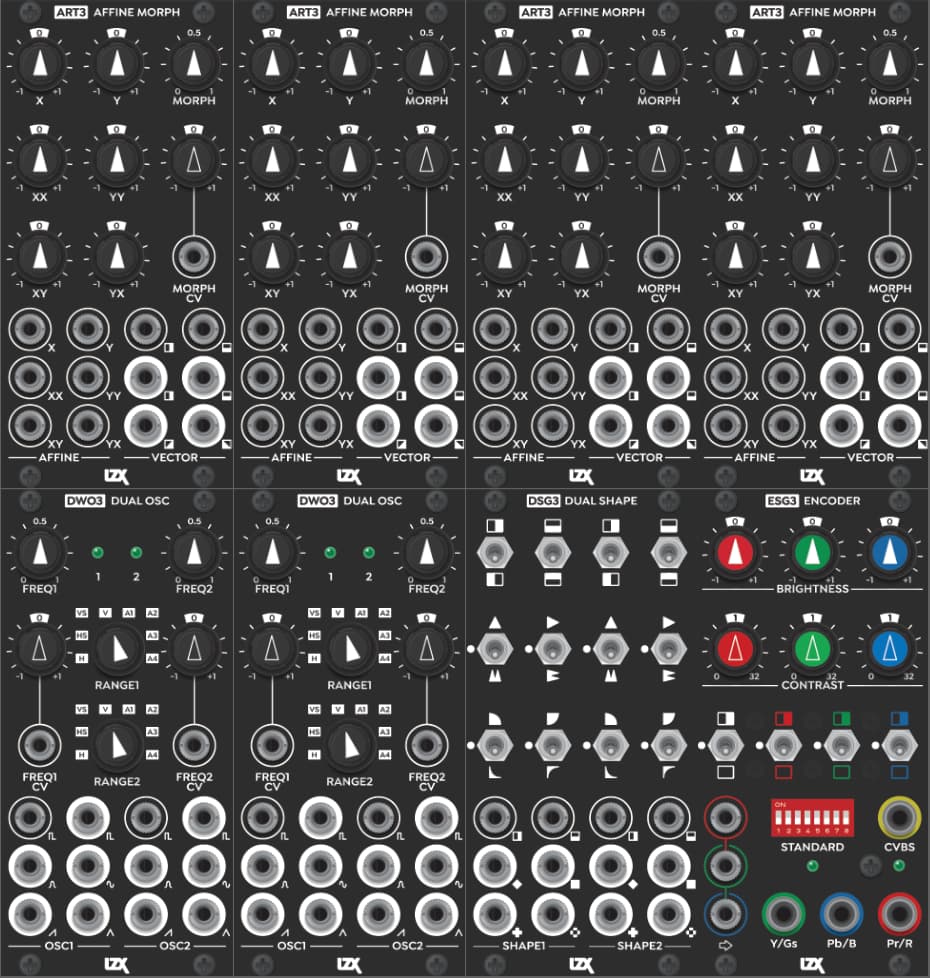
Task: Click the red STANDARD DIP switch bank
Action: (812, 817)
